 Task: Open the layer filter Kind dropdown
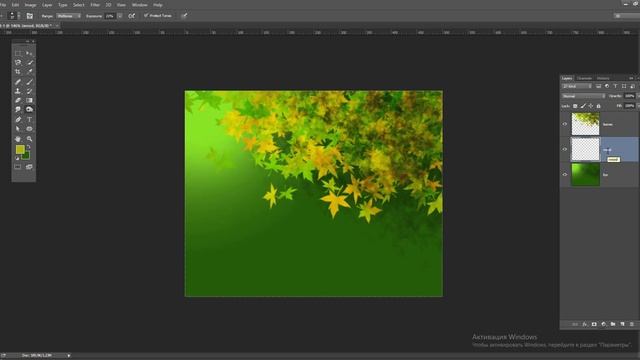click(x=577, y=87)
